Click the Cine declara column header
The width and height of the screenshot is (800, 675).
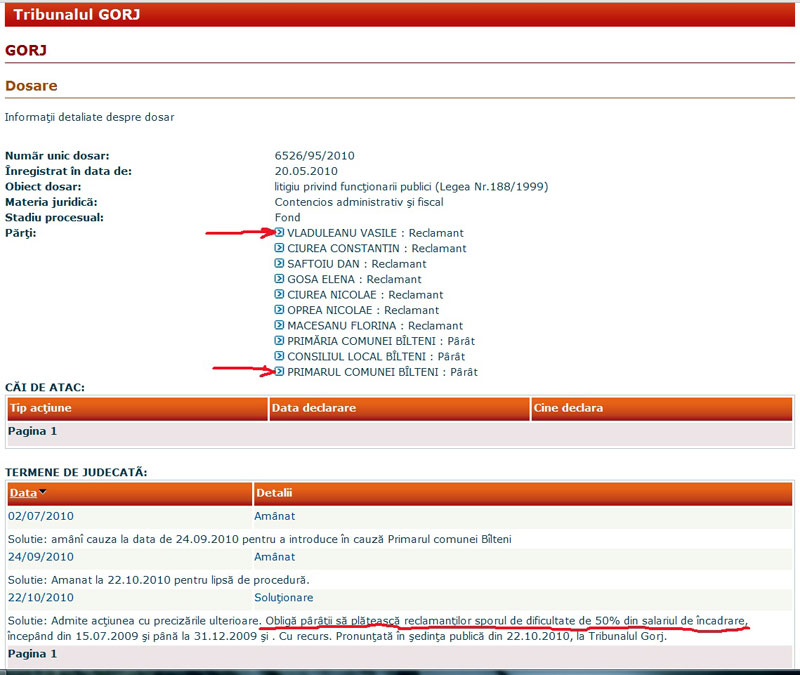point(662,408)
